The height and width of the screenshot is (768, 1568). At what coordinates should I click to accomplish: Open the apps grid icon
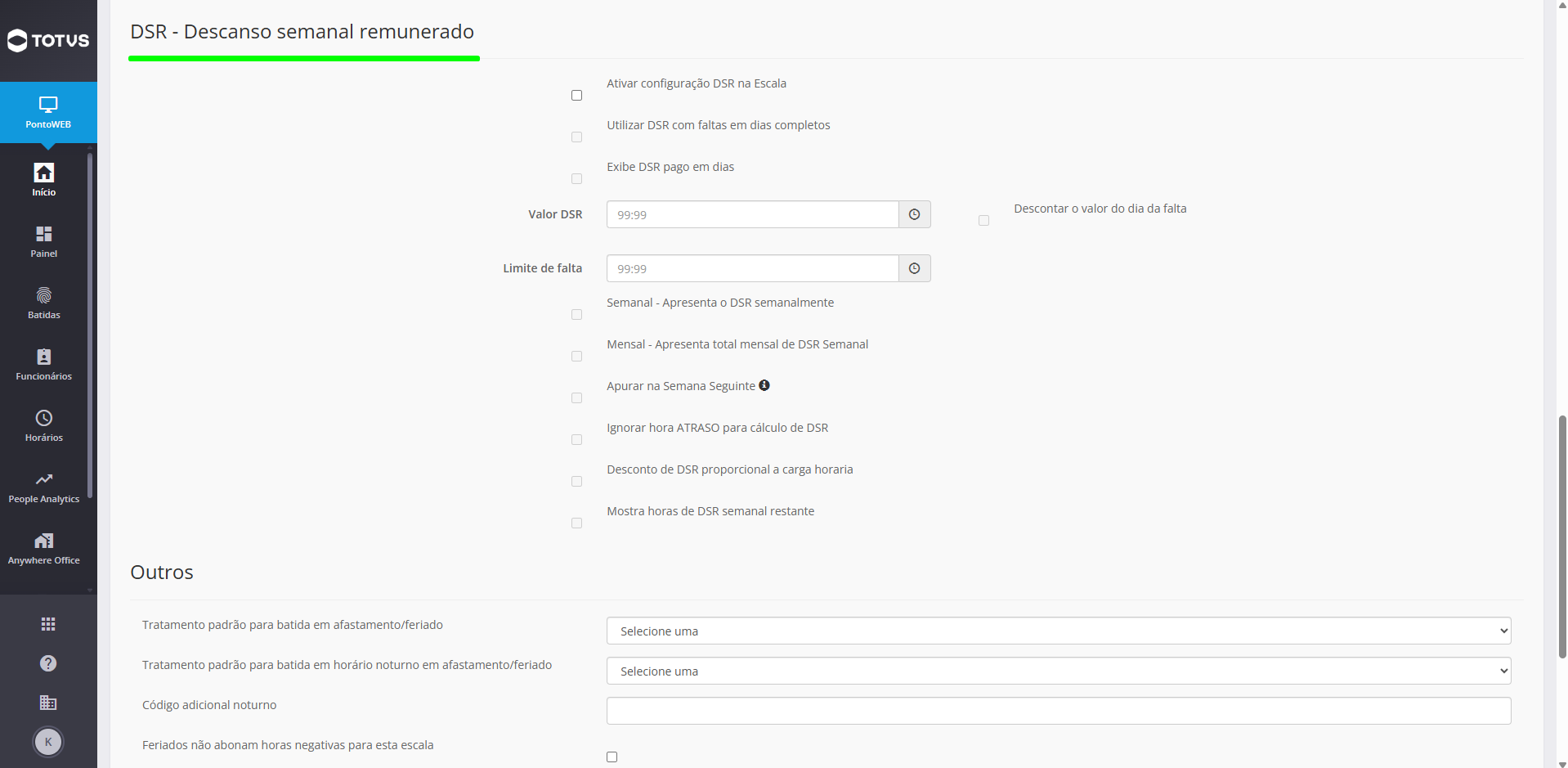pyautogui.click(x=48, y=624)
